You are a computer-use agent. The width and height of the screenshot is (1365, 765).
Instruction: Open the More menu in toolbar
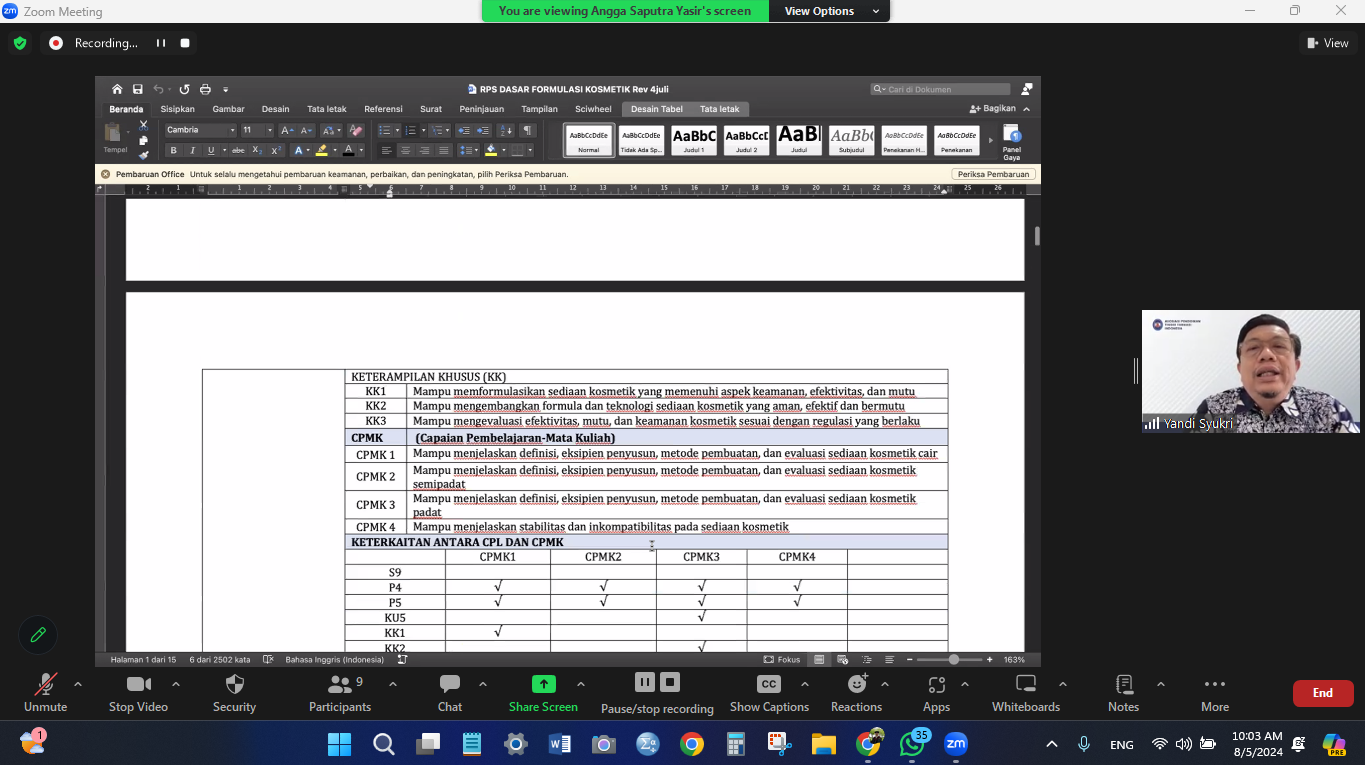pyautogui.click(x=1214, y=685)
